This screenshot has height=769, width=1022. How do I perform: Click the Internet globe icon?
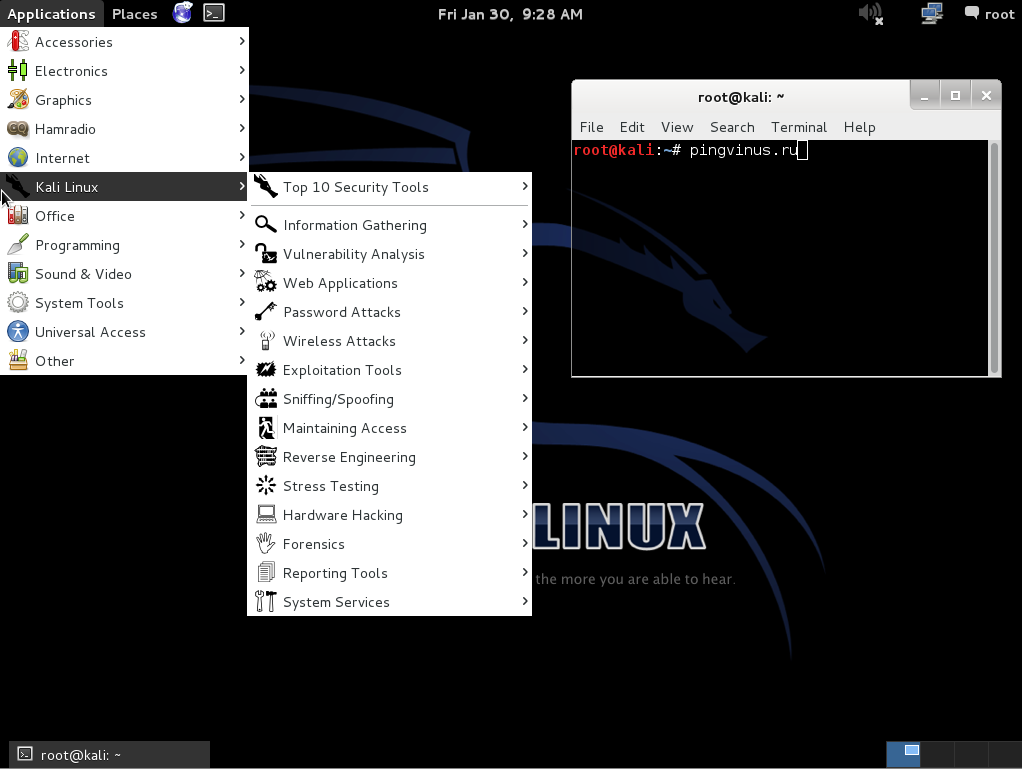18,158
